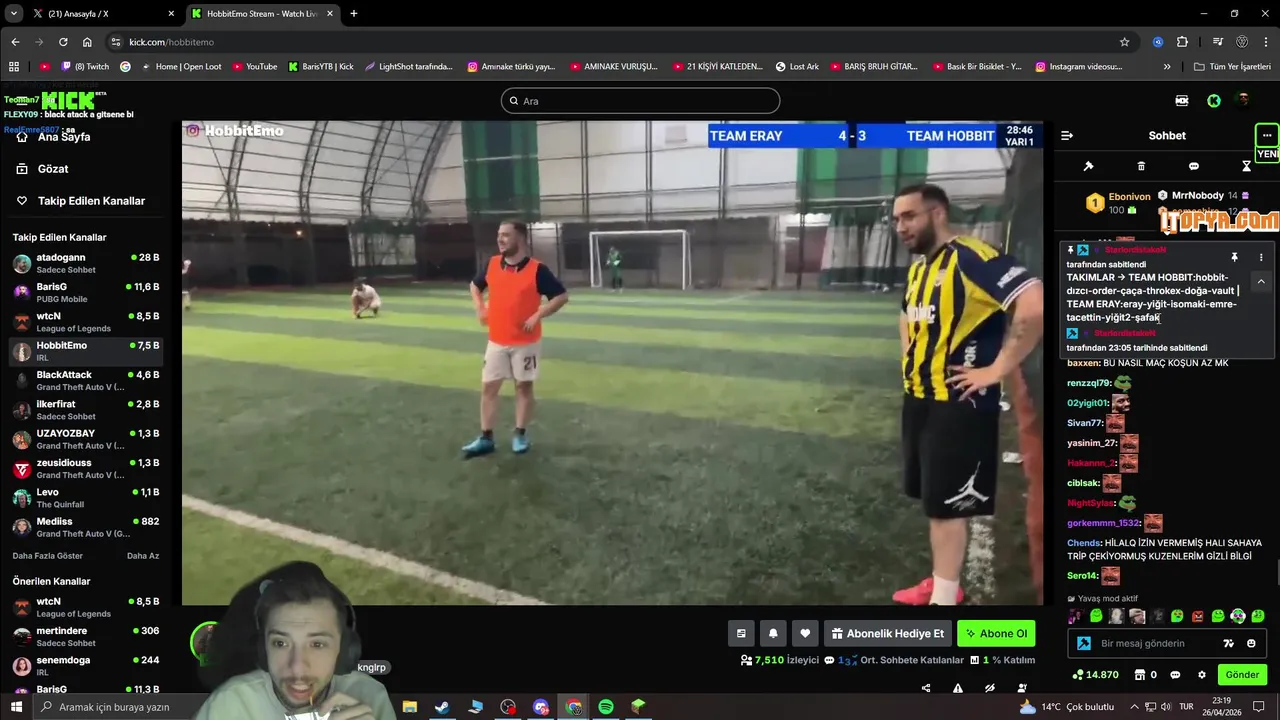Open Tüm Yer İşaretleri folder
This screenshot has width=1280, height=720.
[x=1232, y=67]
